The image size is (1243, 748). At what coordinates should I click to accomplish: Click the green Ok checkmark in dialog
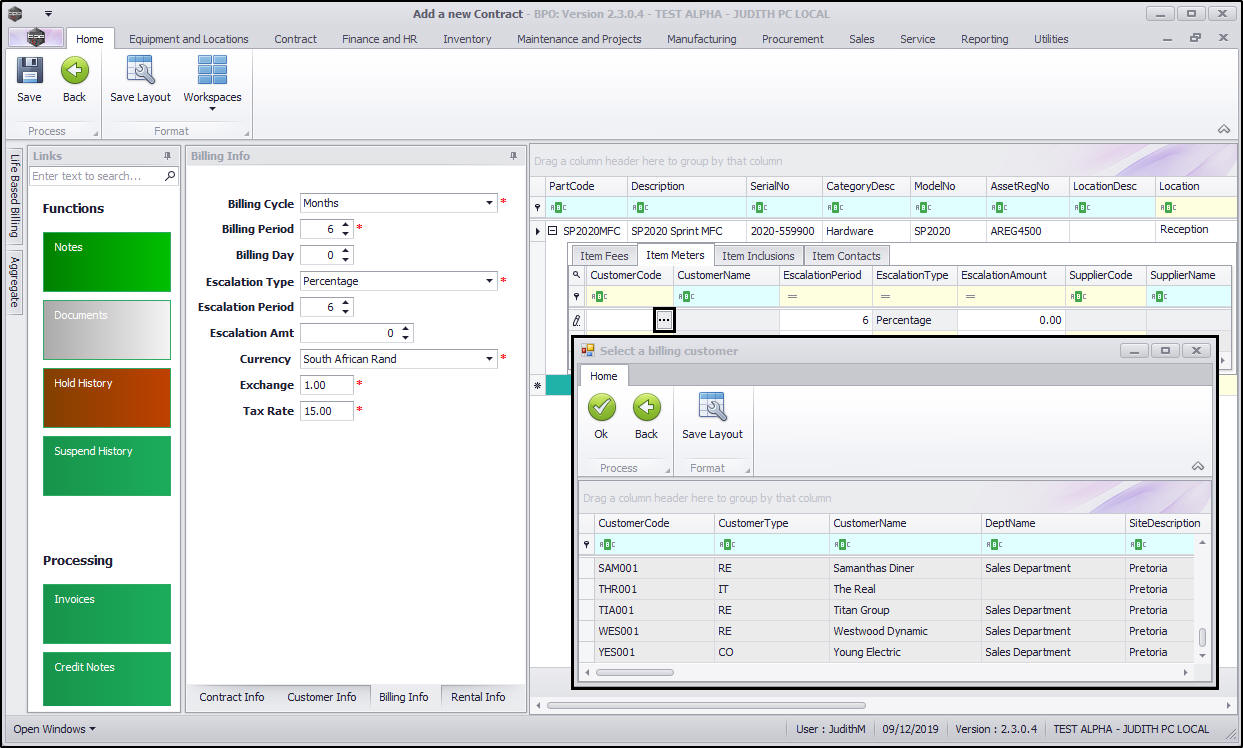coord(601,408)
